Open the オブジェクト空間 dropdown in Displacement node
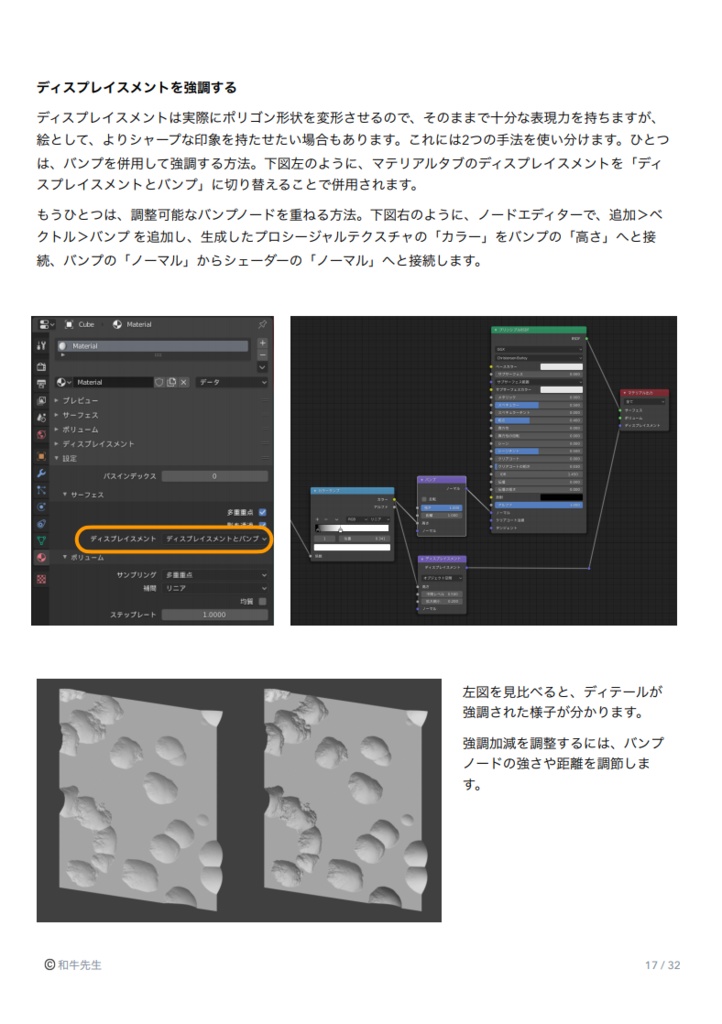This screenshot has width=722, height=1024. 443,578
